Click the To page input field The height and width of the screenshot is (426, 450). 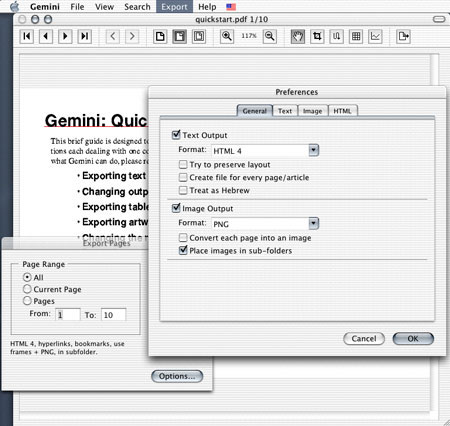pos(114,314)
